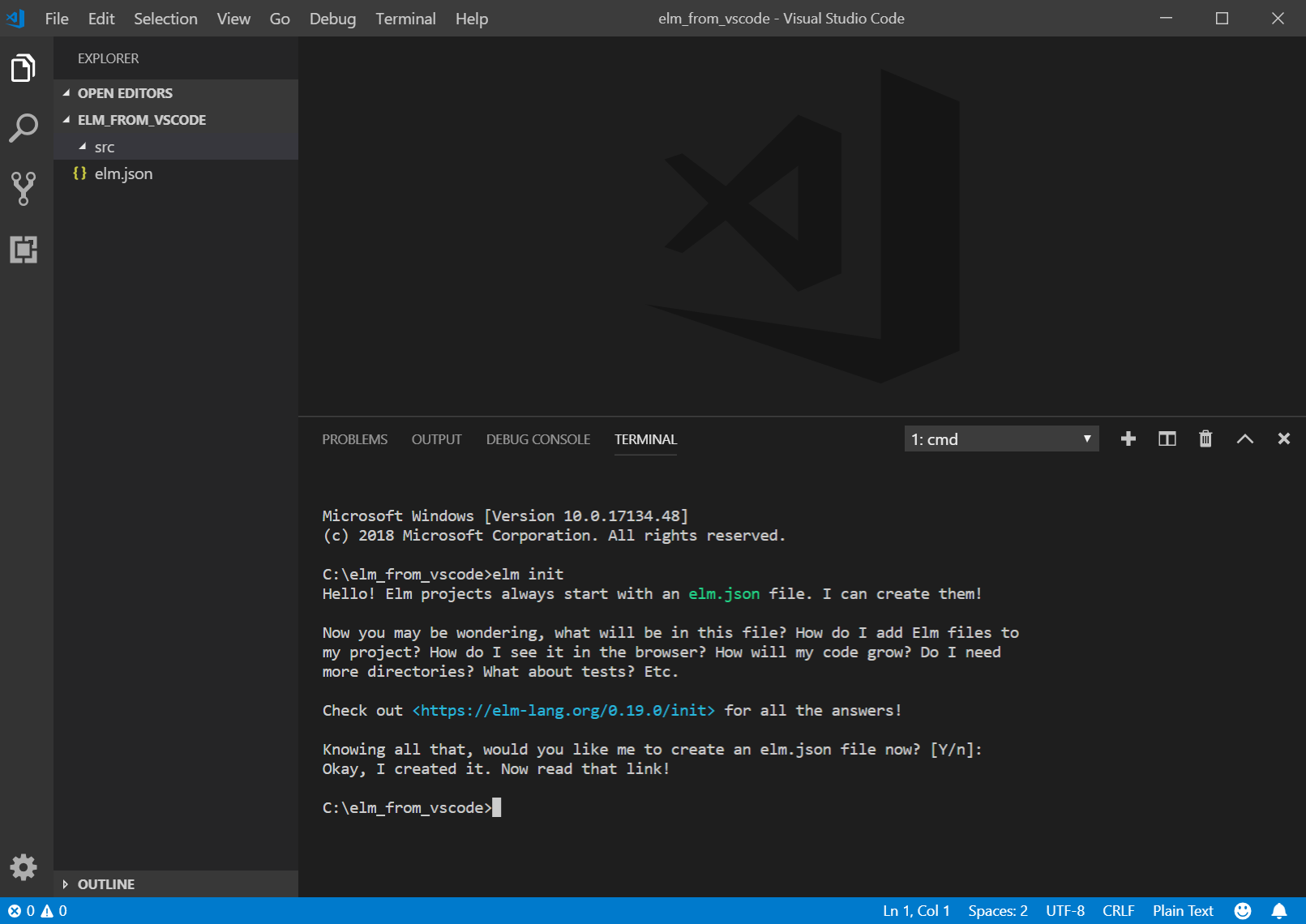
Task: Open the Manage gear settings icon
Action: [x=24, y=867]
